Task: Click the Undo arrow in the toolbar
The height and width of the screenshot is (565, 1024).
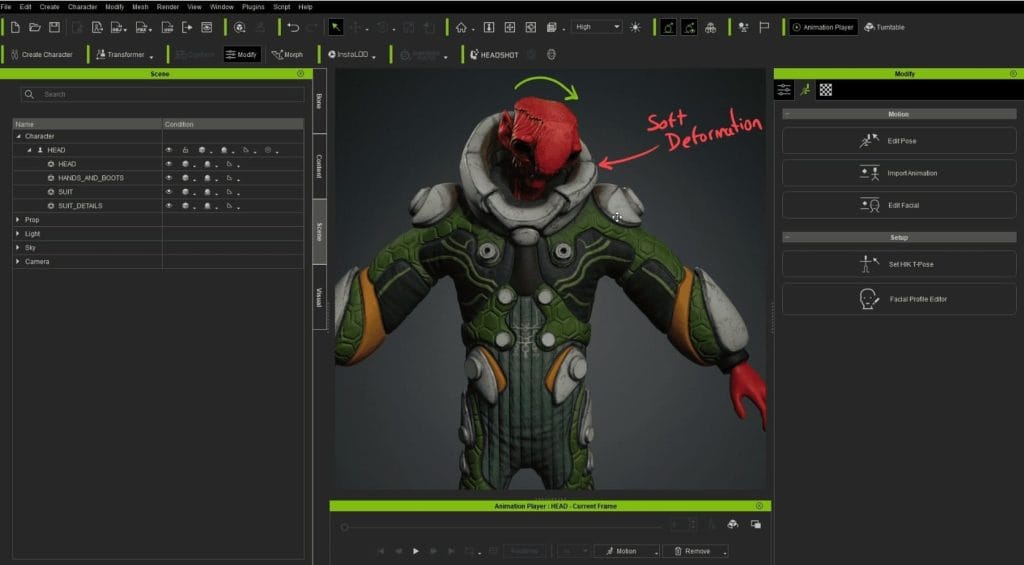Action: (x=292, y=27)
